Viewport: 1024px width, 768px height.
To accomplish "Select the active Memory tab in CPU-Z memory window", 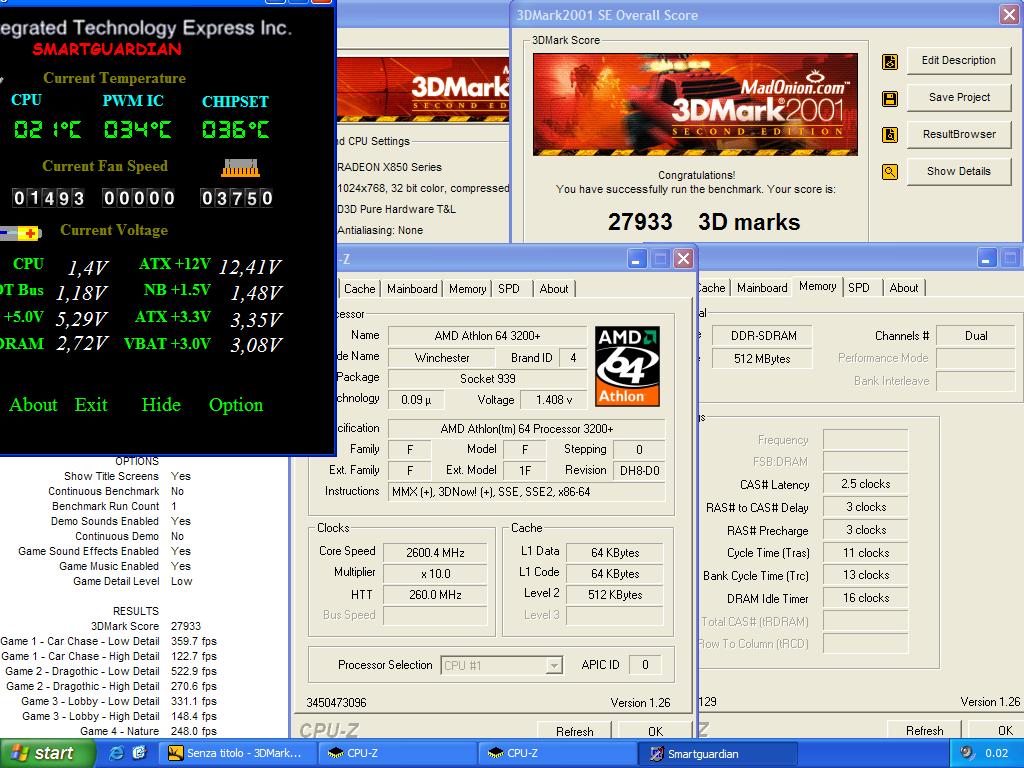I will (x=818, y=287).
